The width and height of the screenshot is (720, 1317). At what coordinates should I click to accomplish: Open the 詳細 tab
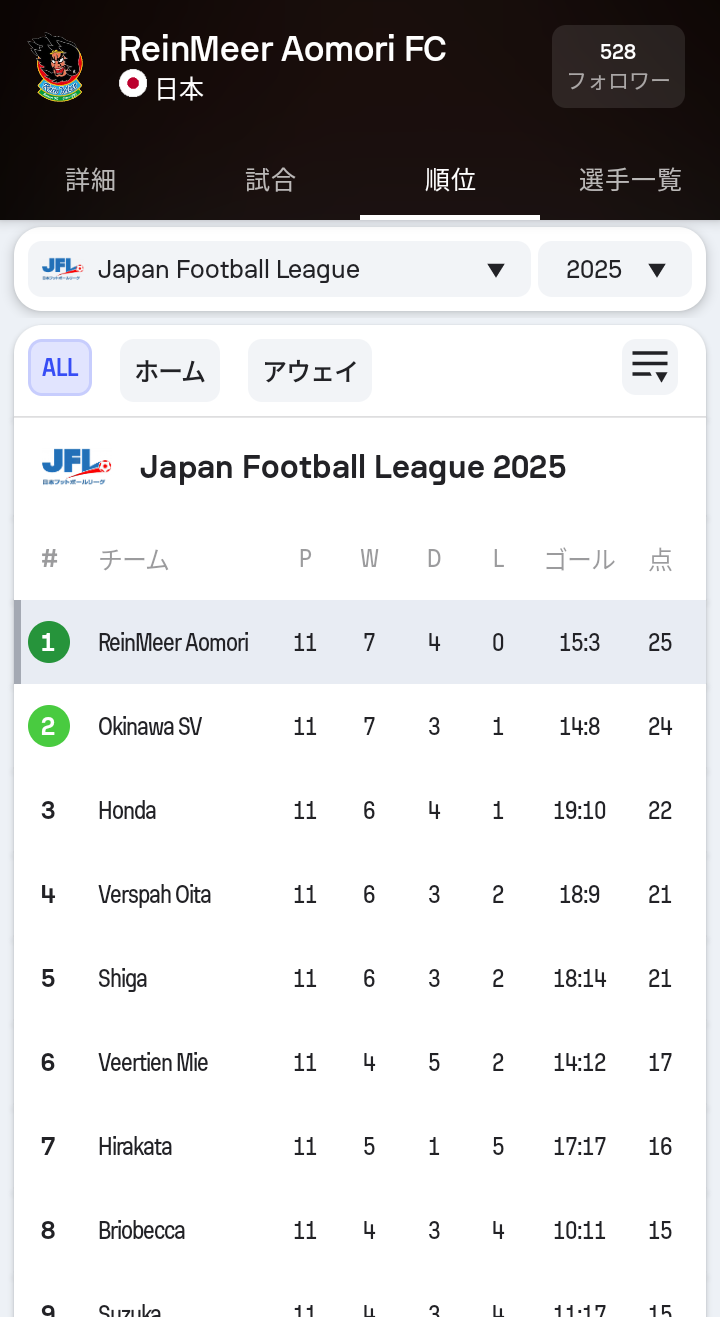pyautogui.click(x=90, y=180)
